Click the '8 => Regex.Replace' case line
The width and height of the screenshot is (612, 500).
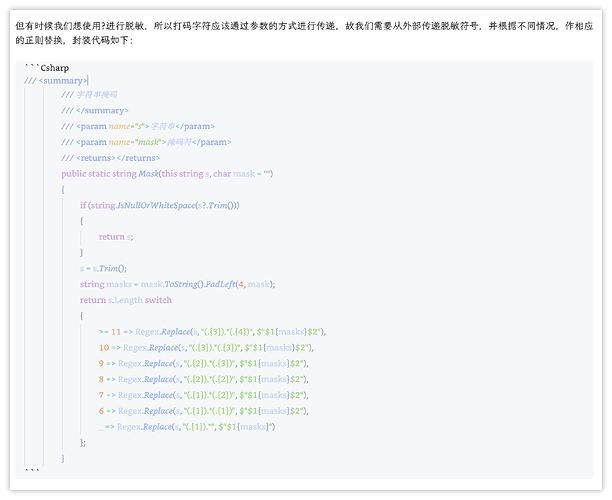(x=203, y=379)
